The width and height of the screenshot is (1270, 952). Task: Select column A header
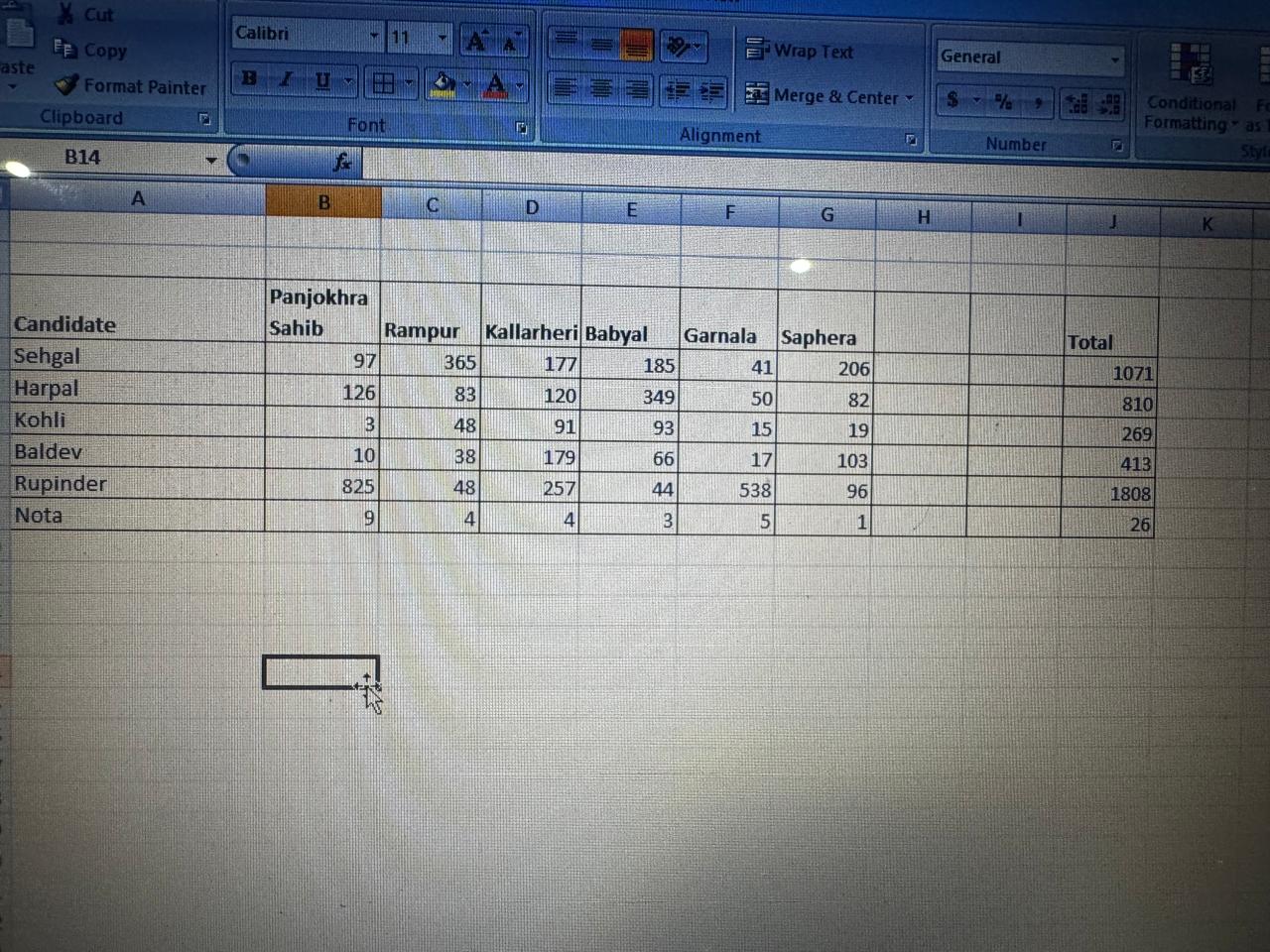click(x=138, y=198)
